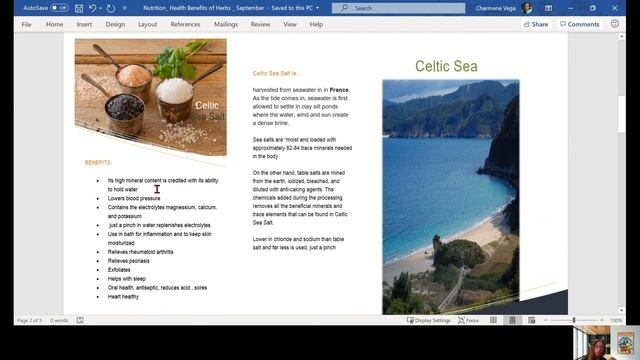
Task: Open the File tab
Action: pyautogui.click(x=26, y=24)
